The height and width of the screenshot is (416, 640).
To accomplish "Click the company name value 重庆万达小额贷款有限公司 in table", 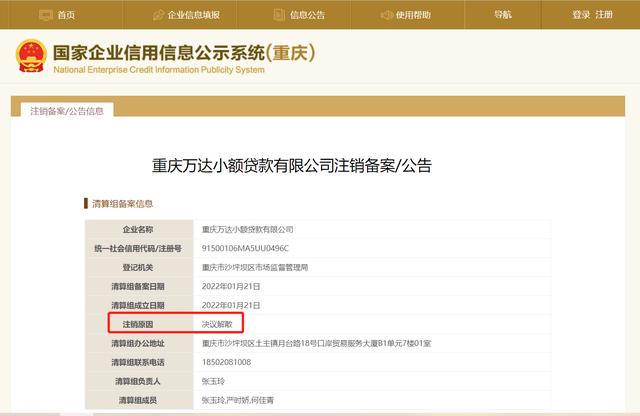I will [247, 229].
